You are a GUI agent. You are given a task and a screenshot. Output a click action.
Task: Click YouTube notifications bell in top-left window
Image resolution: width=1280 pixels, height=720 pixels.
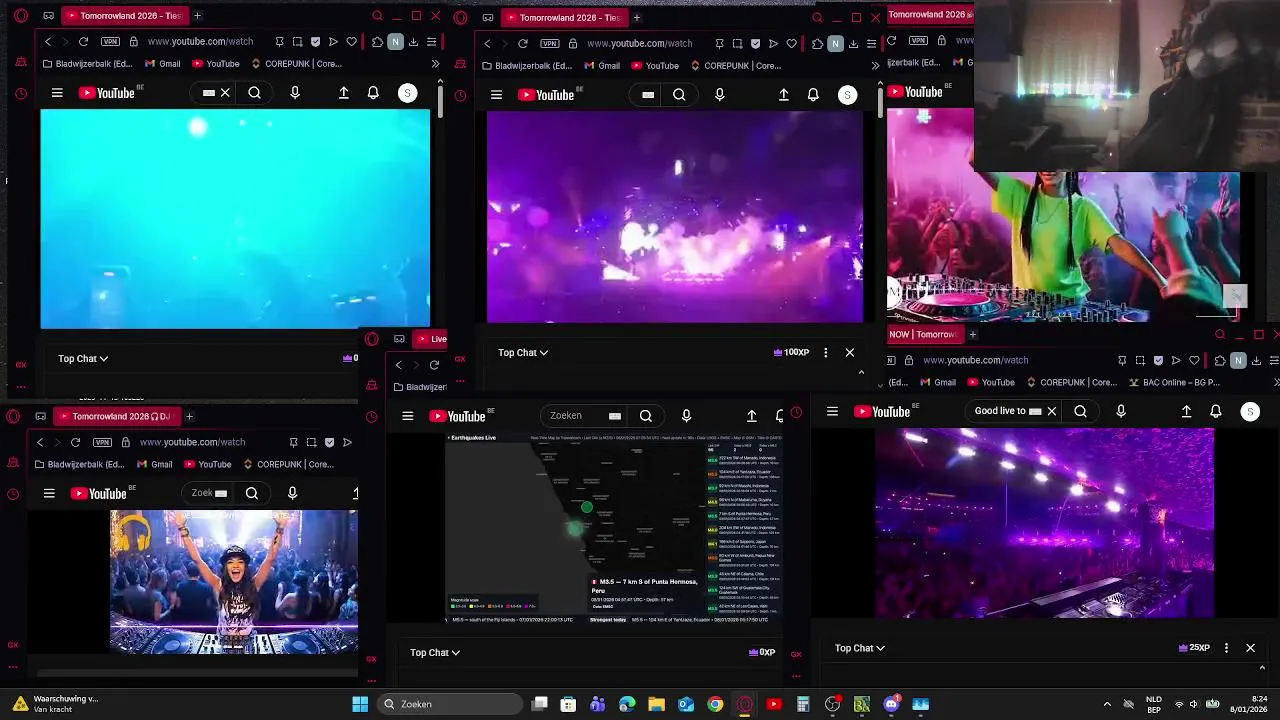coord(373,93)
